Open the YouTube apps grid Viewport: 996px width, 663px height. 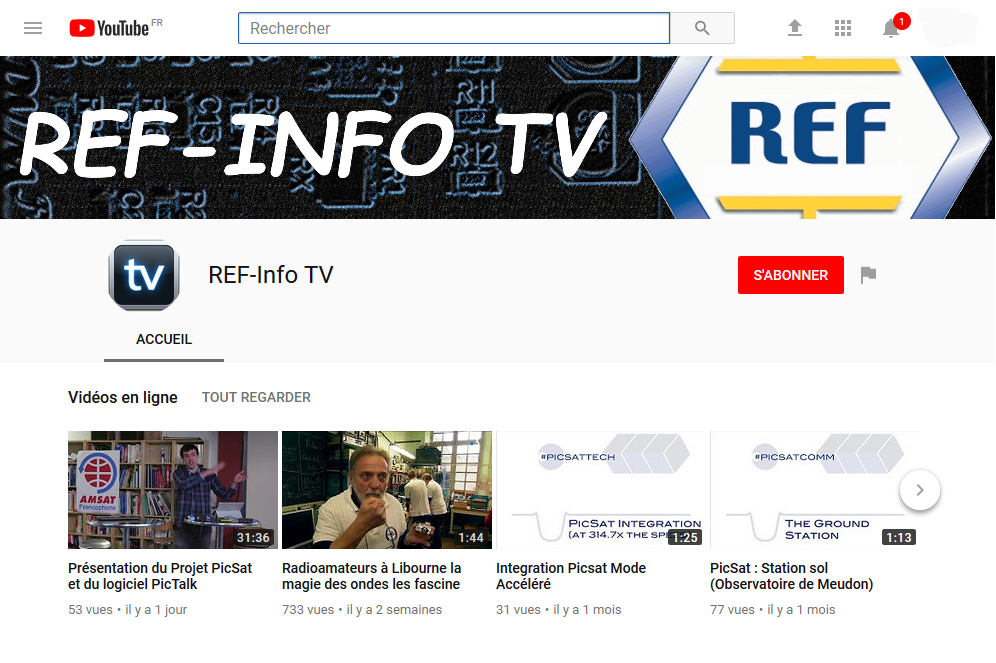click(x=843, y=28)
